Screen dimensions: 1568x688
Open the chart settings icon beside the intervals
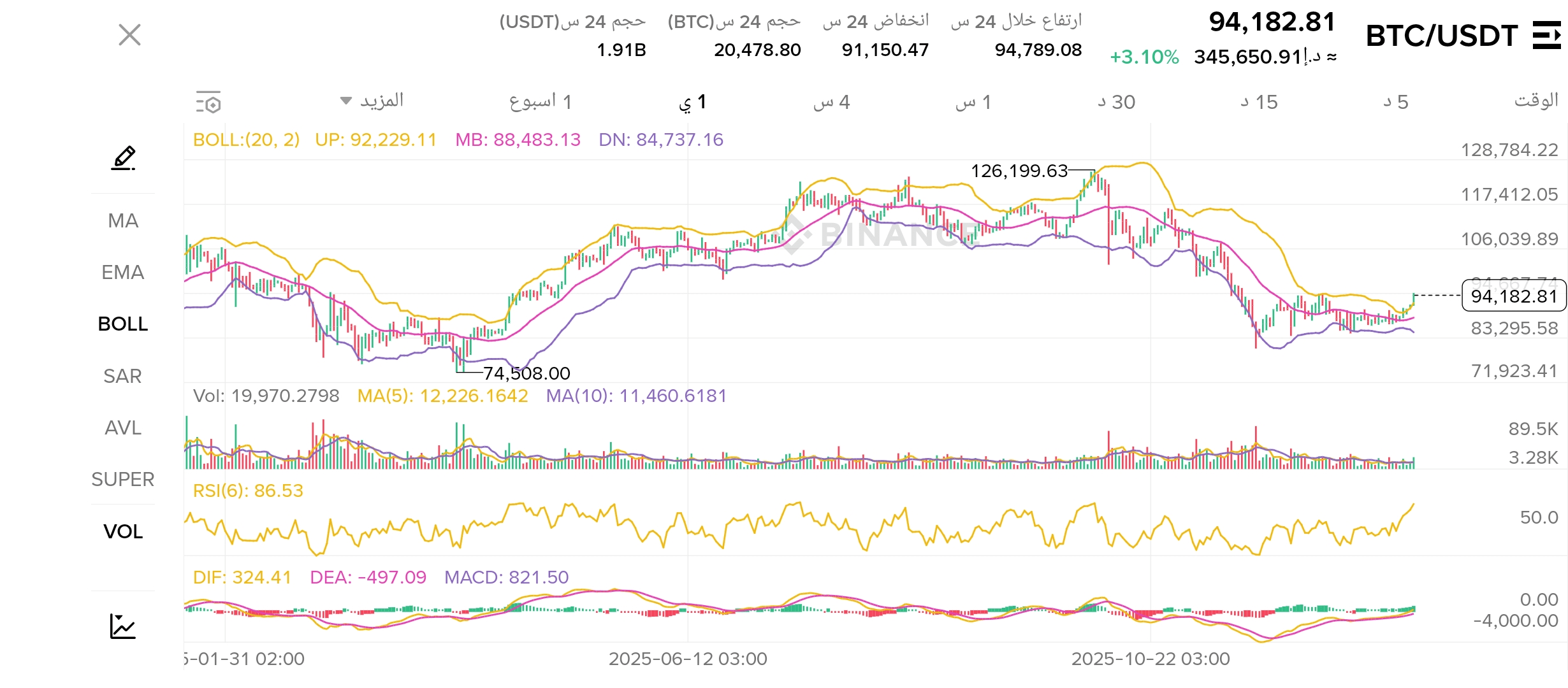click(x=208, y=102)
